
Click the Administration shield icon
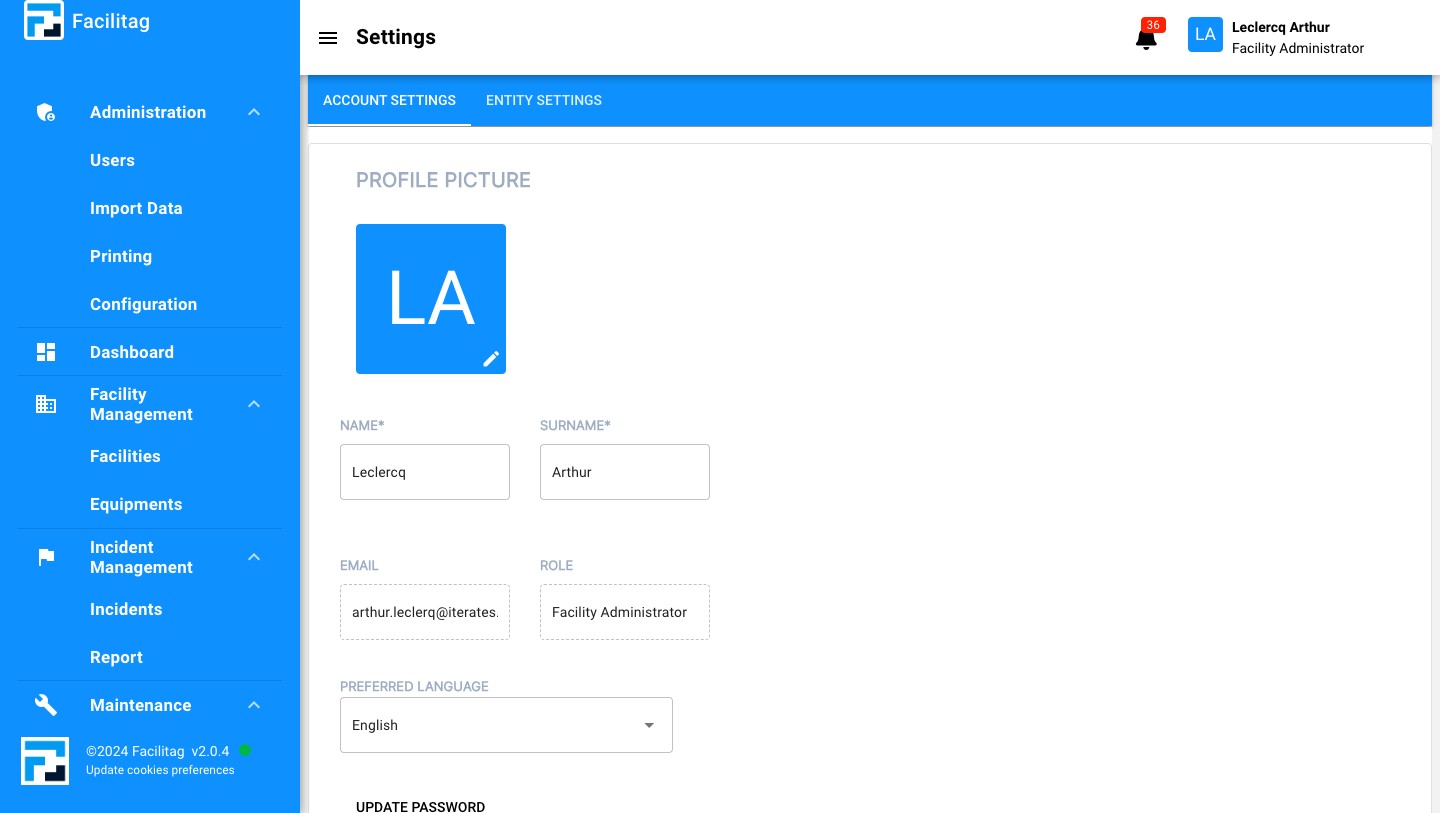click(46, 113)
